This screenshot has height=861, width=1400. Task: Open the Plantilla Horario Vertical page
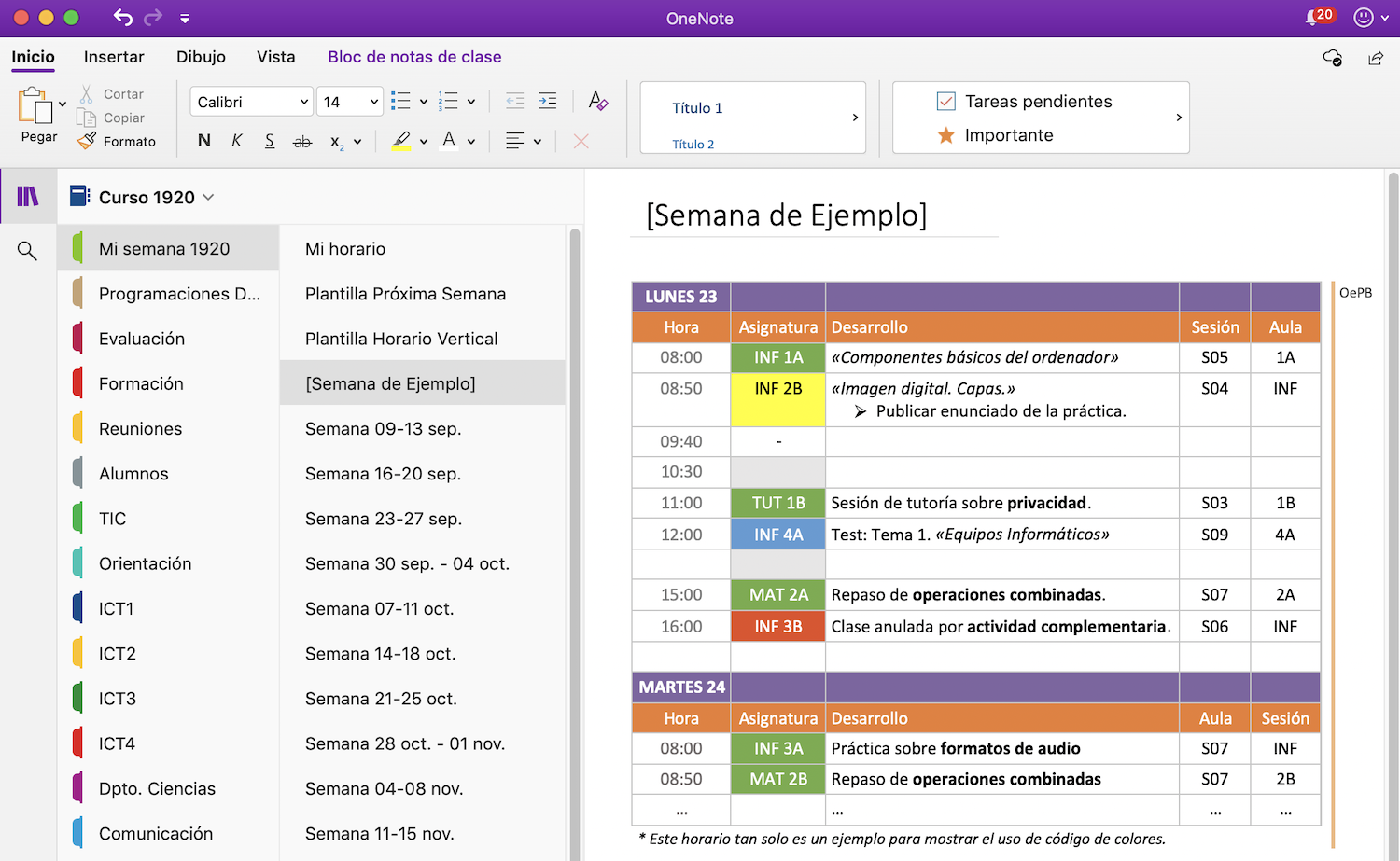(x=422, y=339)
